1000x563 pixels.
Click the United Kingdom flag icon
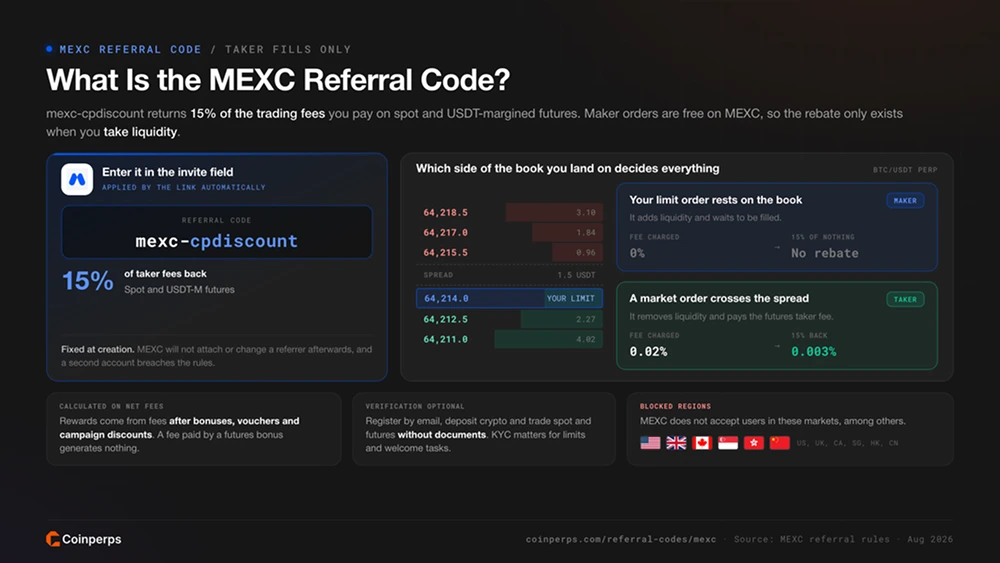tap(676, 442)
